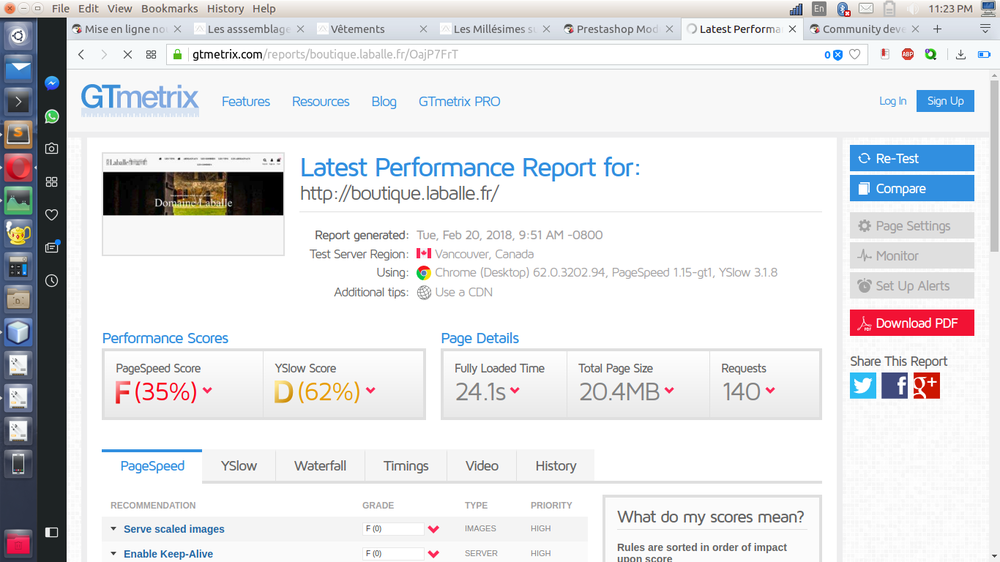Click the Sign Up button
1000x562 pixels.
945,101
